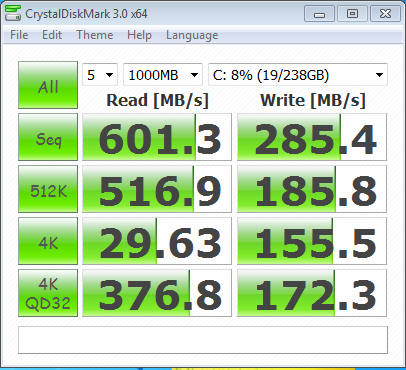Open the drive selector C: 8% dropdown
The width and height of the screenshot is (406, 370).
coord(298,75)
